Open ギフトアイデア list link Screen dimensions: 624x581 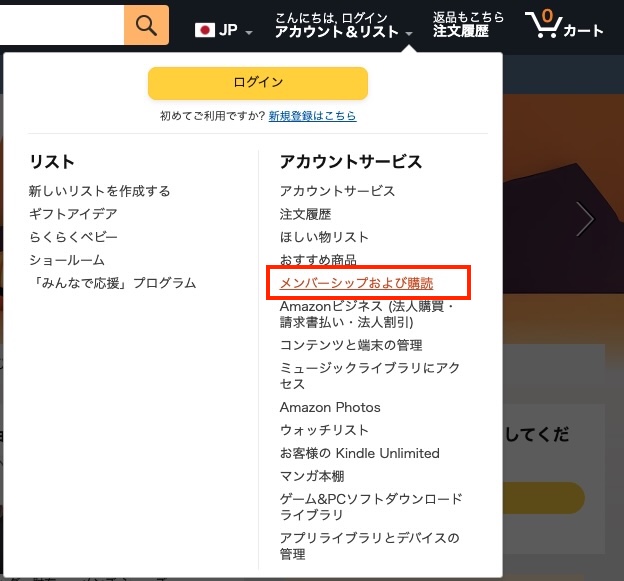pos(73,214)
